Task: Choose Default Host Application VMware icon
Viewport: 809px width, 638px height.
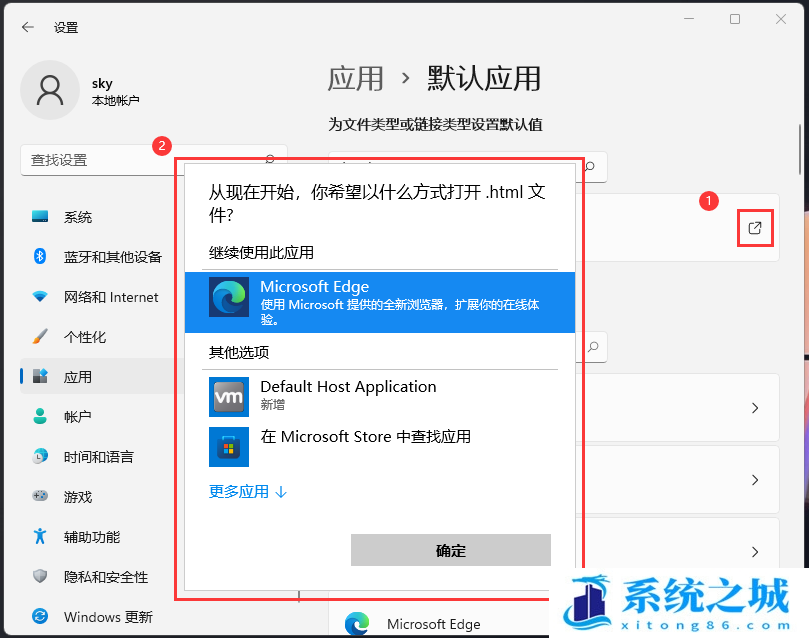Action: pyautogui.click(x=229, y=396)
